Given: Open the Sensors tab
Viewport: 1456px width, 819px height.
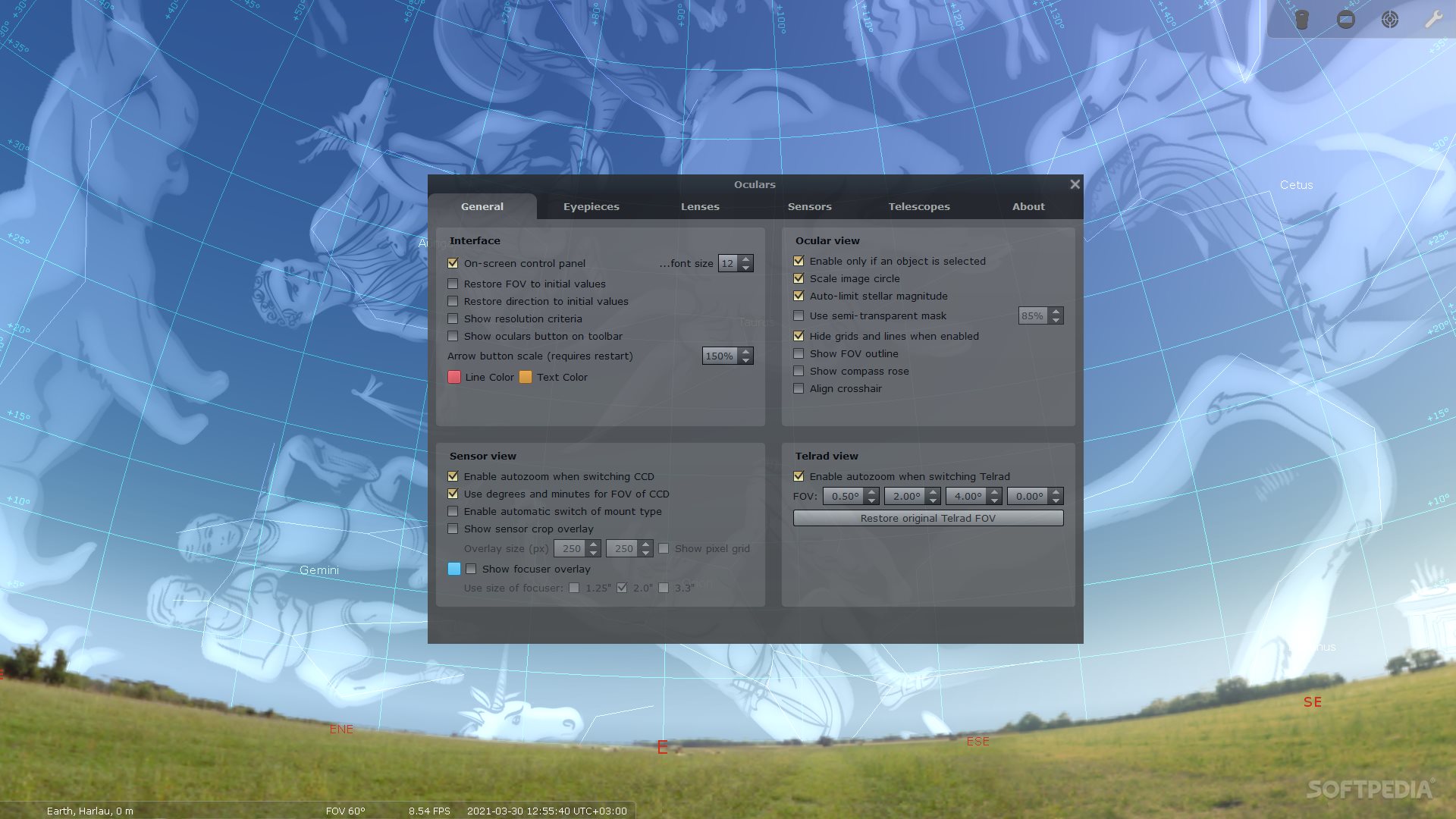Looking at the screenshot, I should point(809,206).
